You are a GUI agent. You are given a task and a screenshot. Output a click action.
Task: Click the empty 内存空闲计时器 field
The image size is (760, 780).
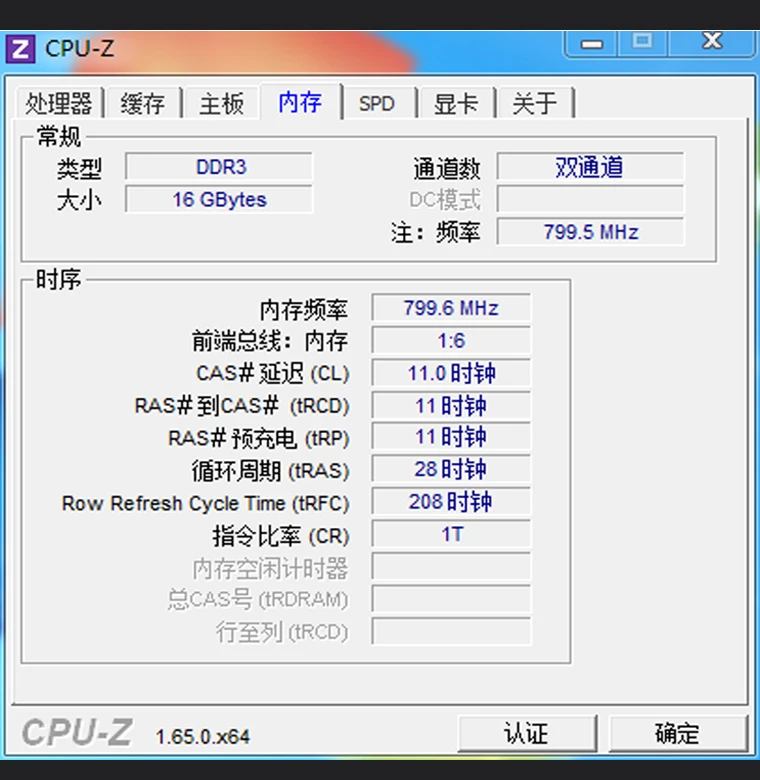(x=451, y=567)
